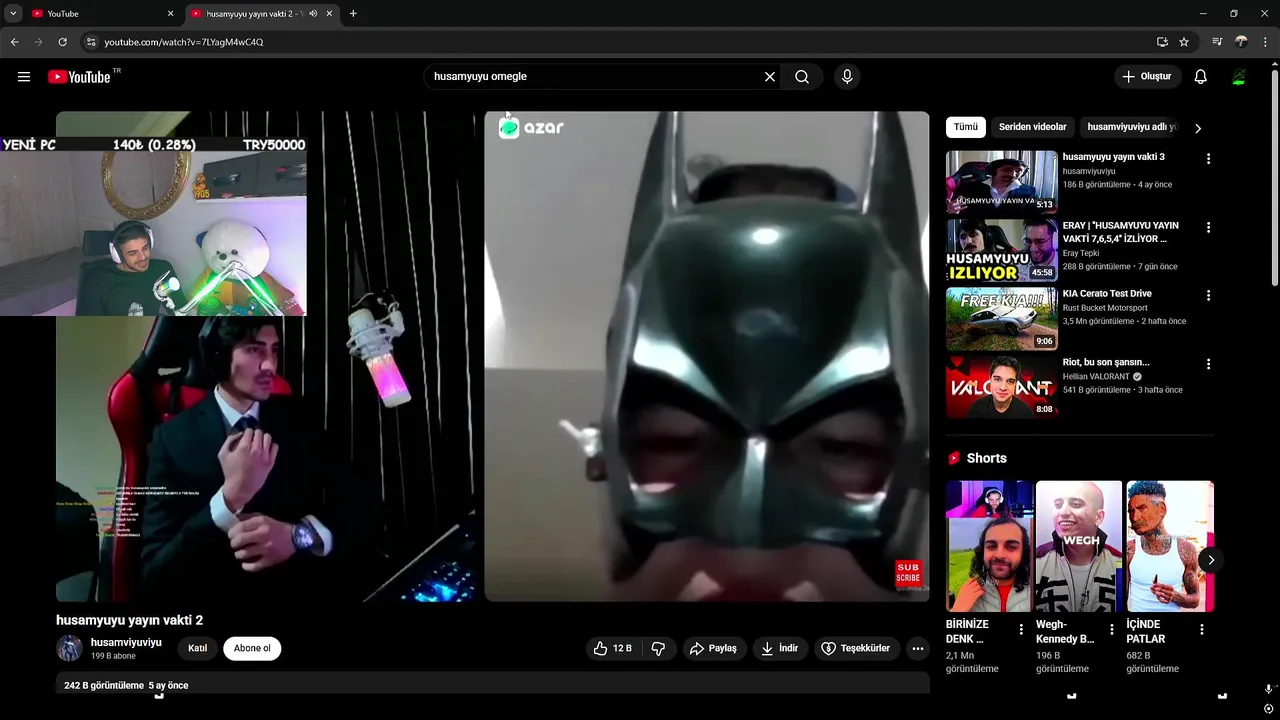Subscribe with Abone ol button

click(x=252, y=648)
